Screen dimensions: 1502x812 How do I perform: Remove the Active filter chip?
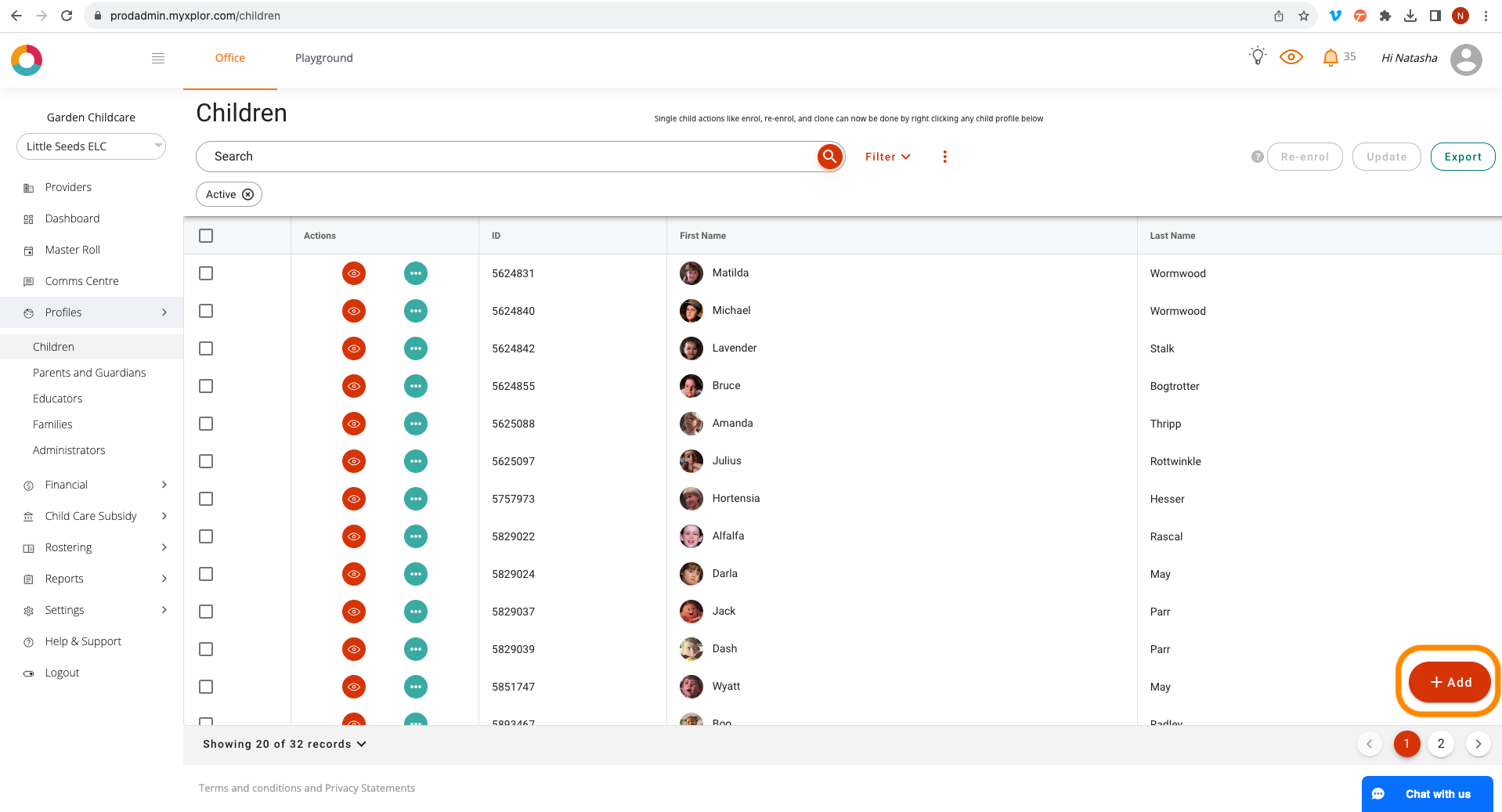coord(248,194)
